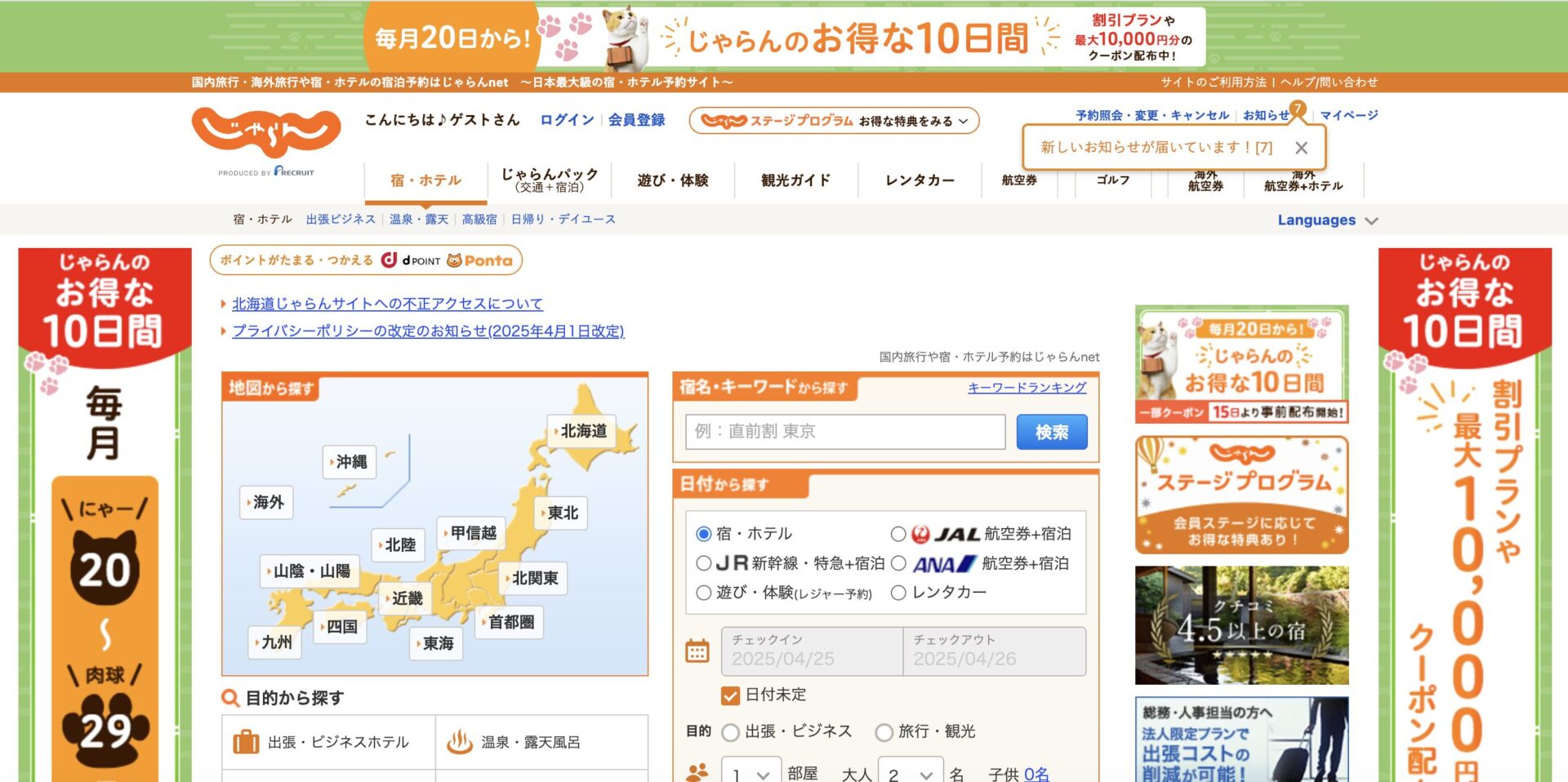
Task: Click the calendar icon beside check-in date
Action: [697, 651]
